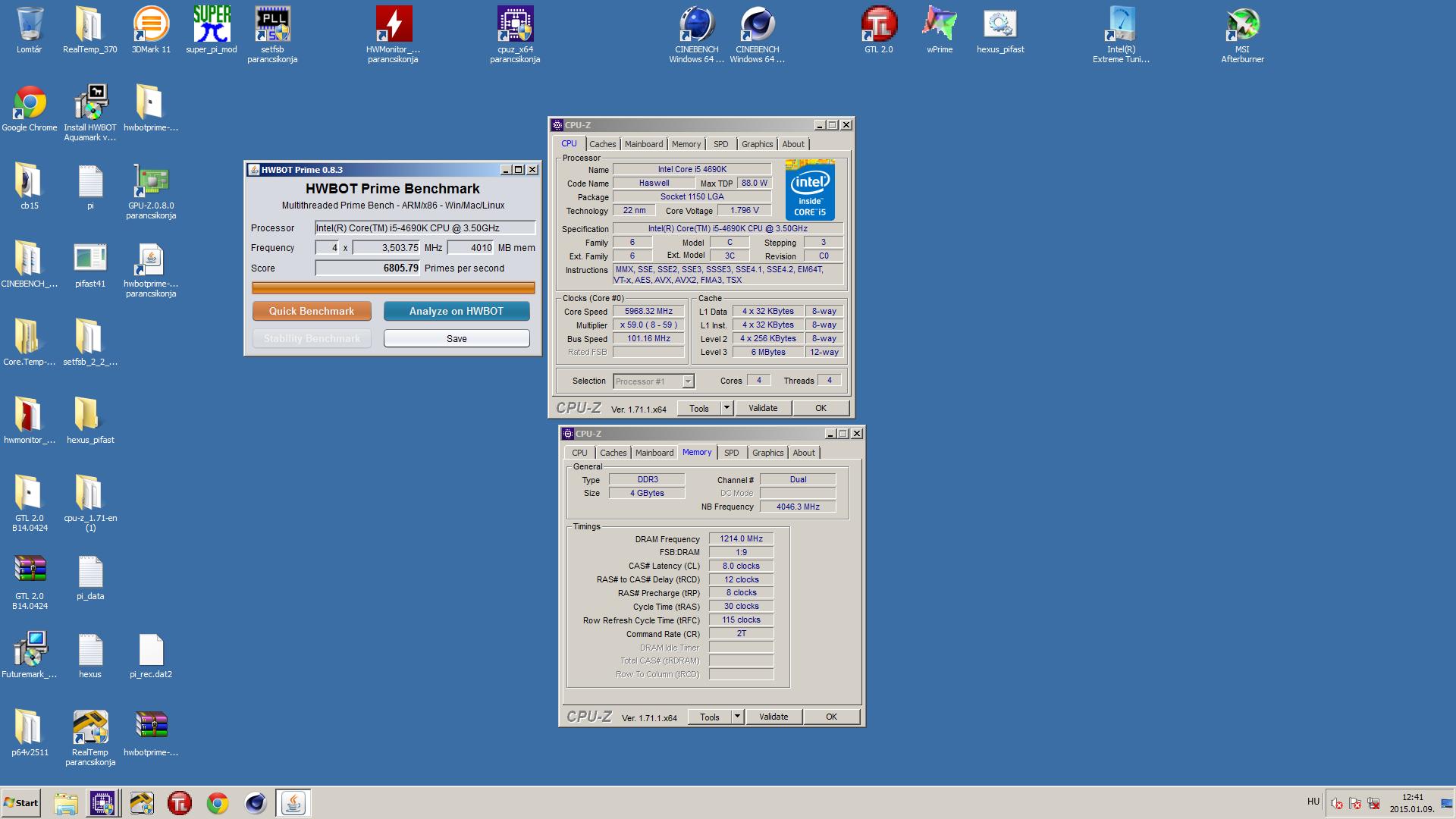Screen dimensions: 1456x819
Task: Click Analyze on HWBOT button
Action: tap(457, 311)
